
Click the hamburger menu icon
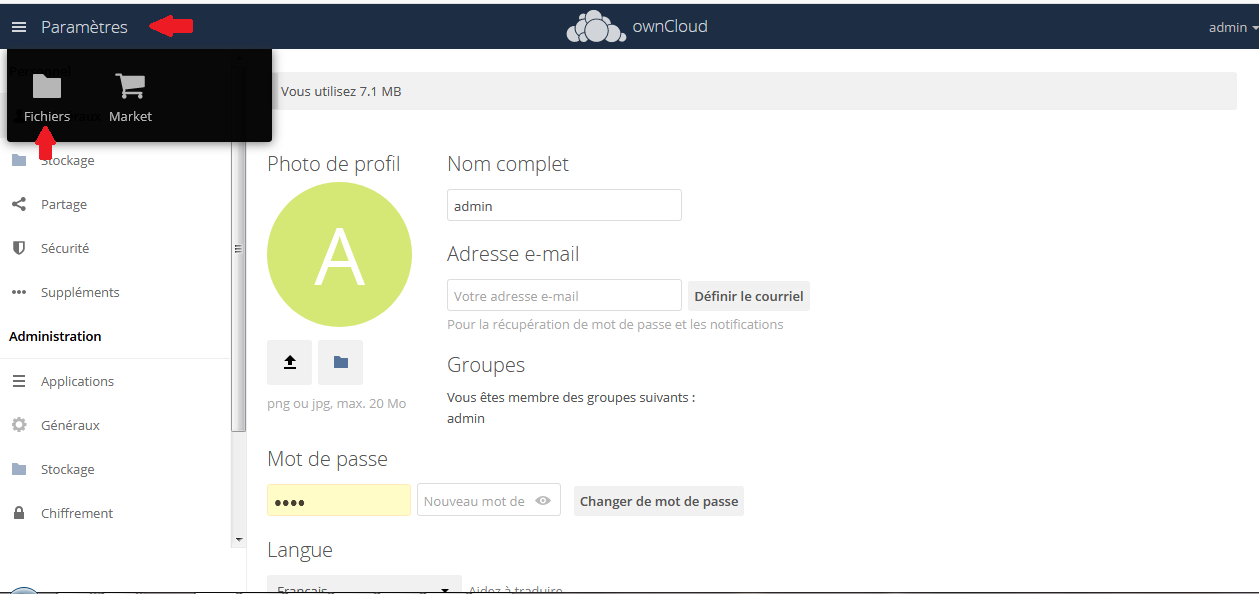point(19,27)
